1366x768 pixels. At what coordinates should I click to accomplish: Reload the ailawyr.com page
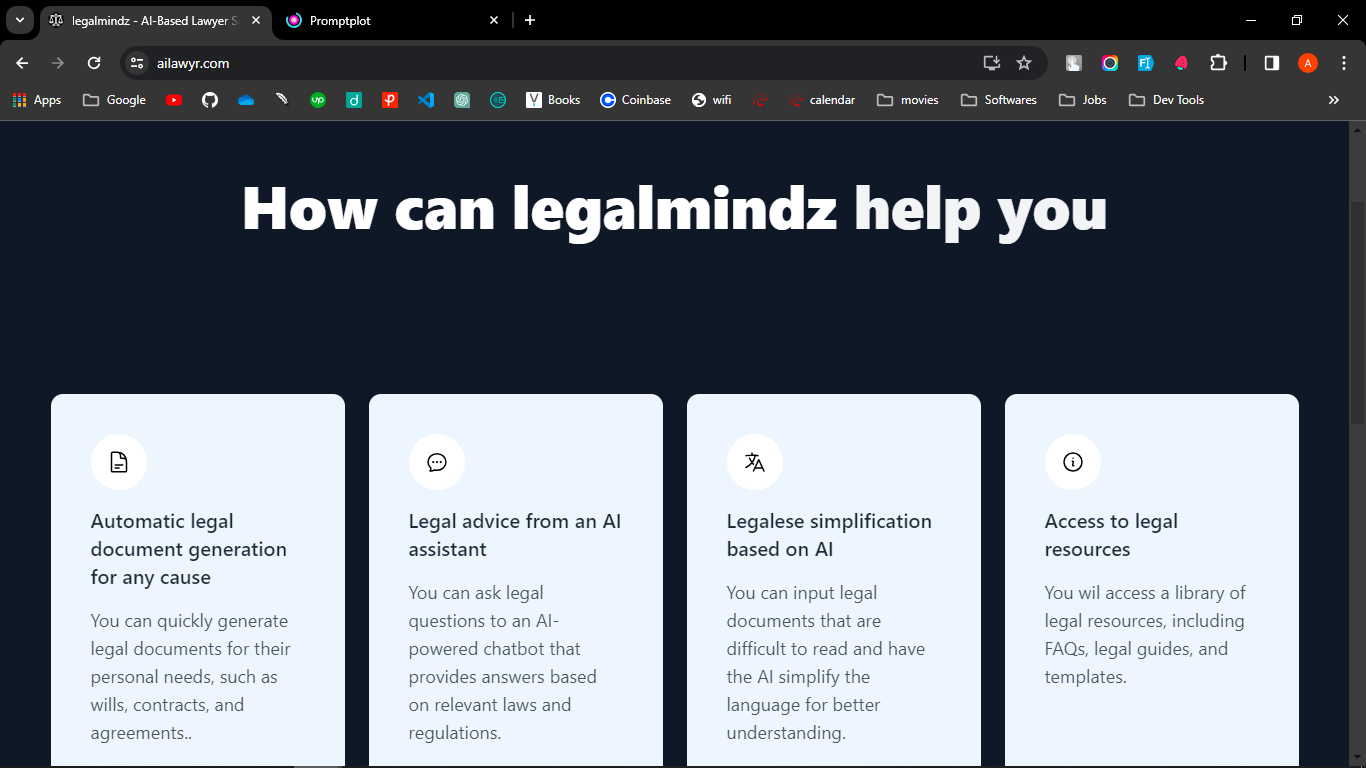[94, 63]
